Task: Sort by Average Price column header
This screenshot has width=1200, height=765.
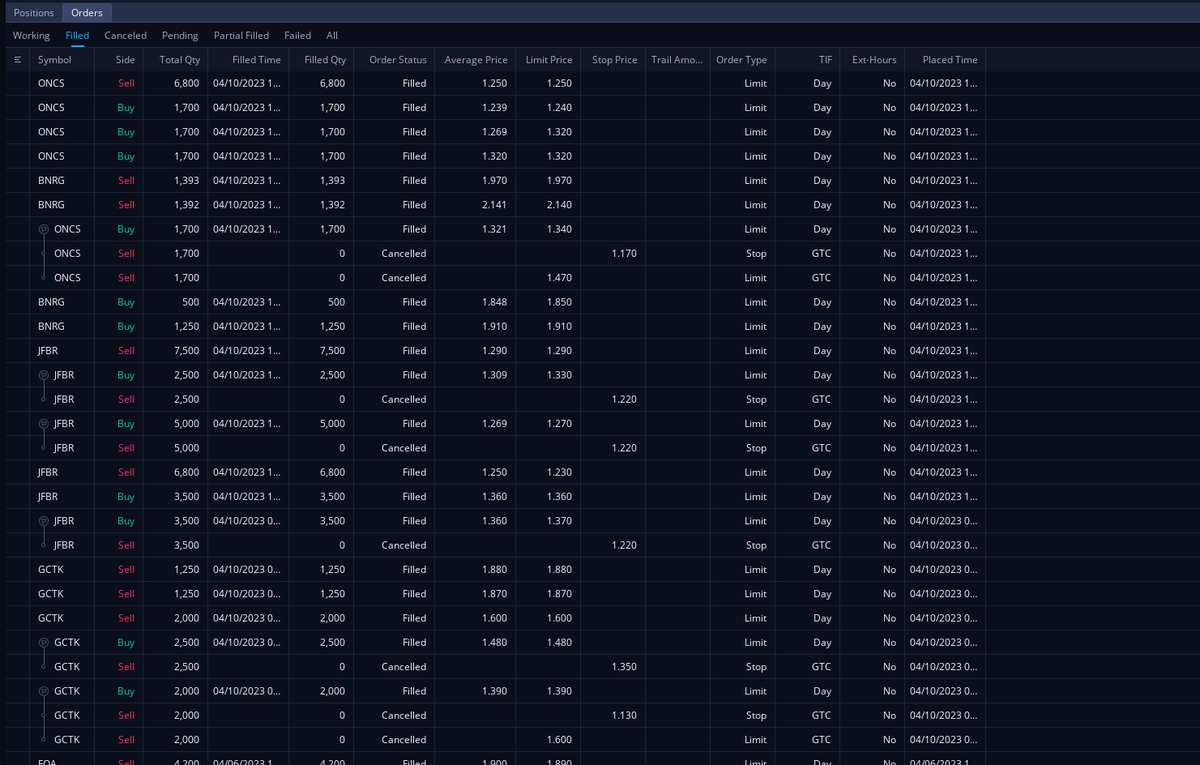Action: tap(476, 60)
